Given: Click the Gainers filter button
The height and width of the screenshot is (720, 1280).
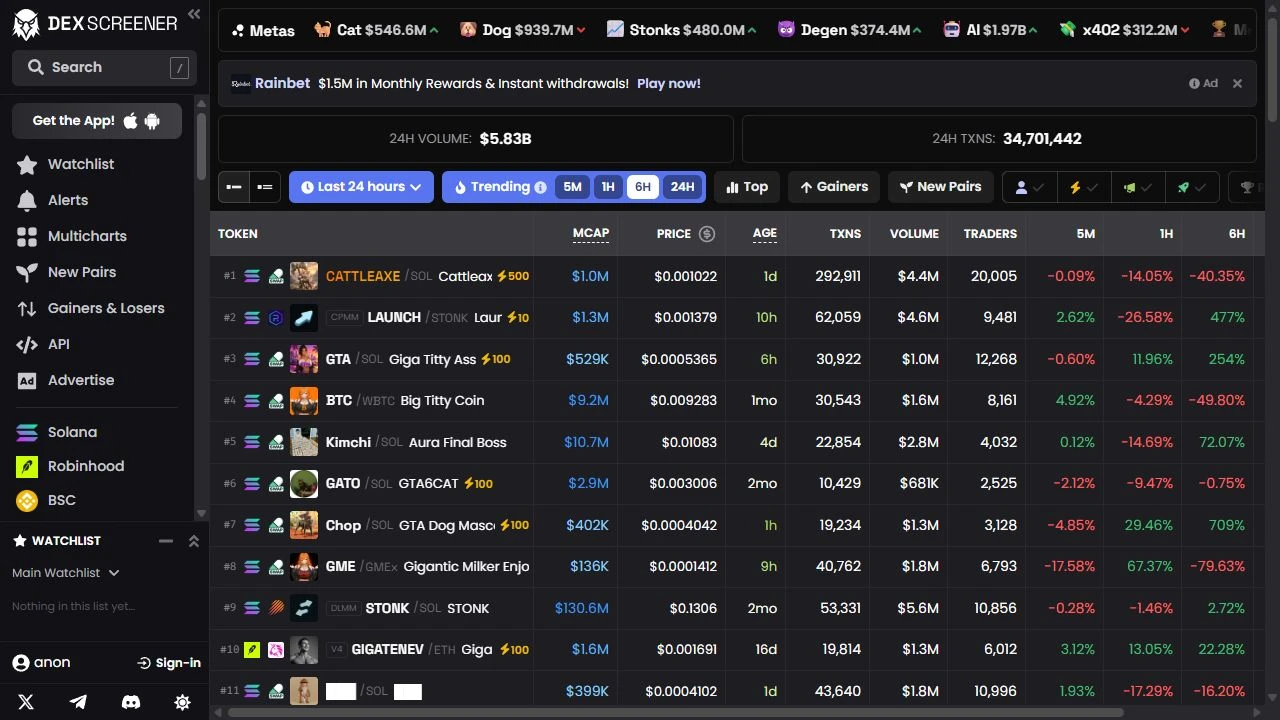Looking at the screenshot, I should pos(834,187).
